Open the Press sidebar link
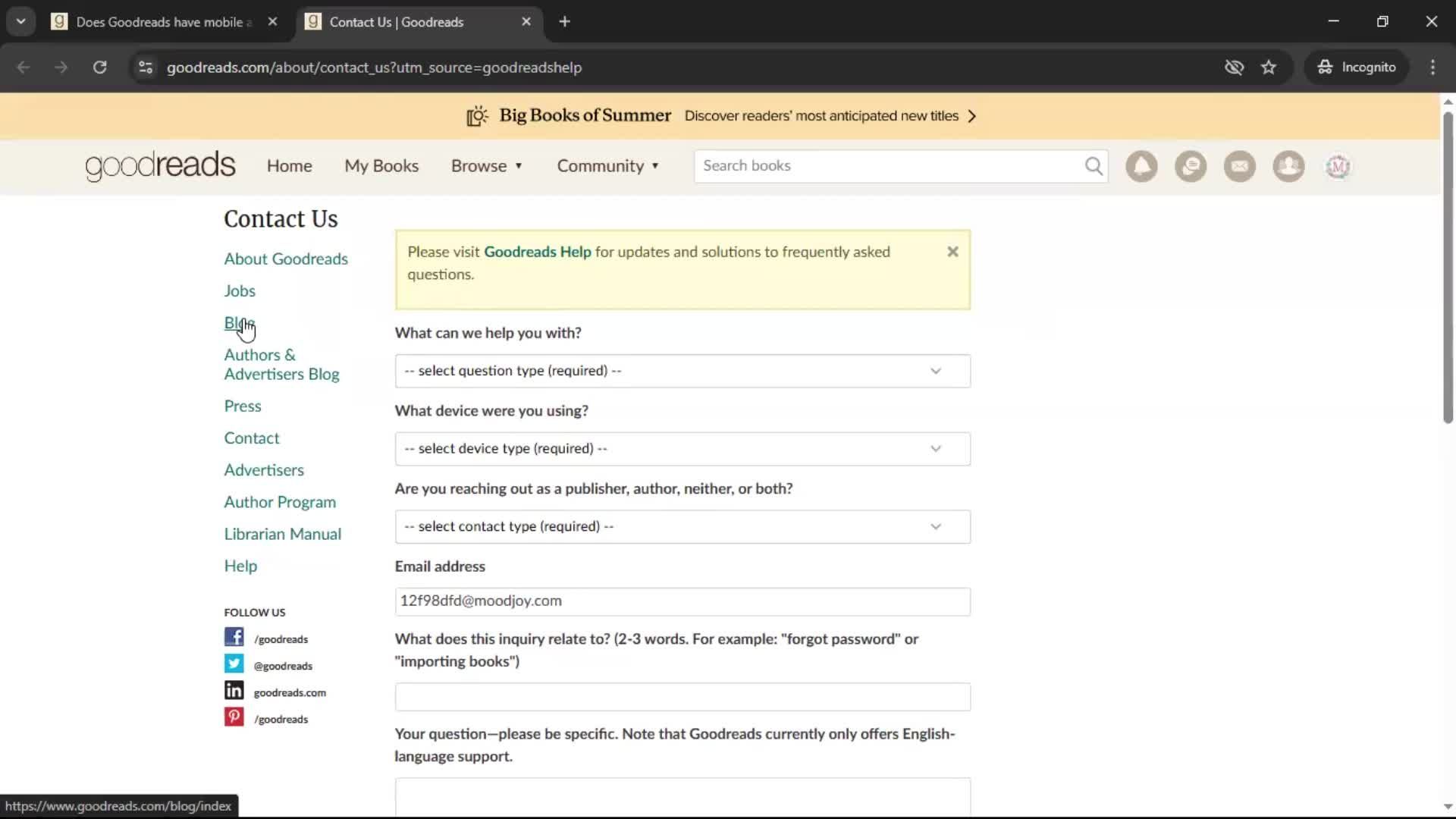1456x819 pixels. [243, 406]
